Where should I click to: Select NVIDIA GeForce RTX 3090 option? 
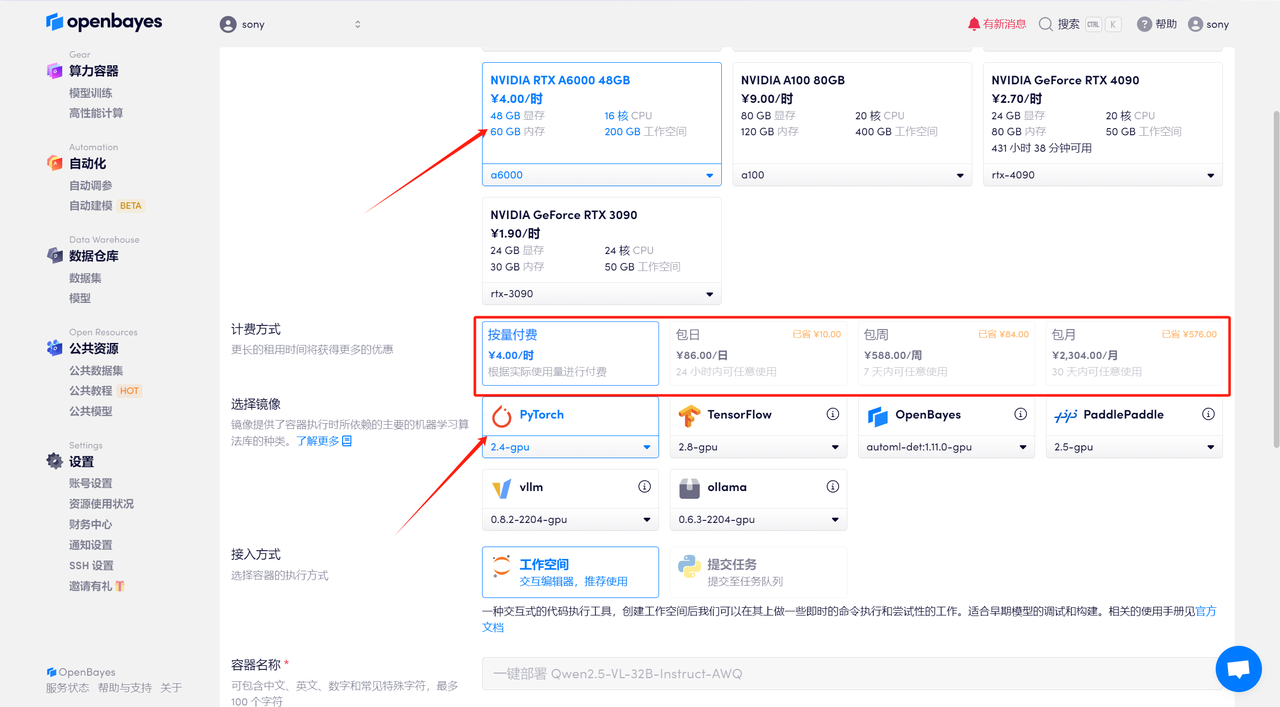[x=601, y=250]
